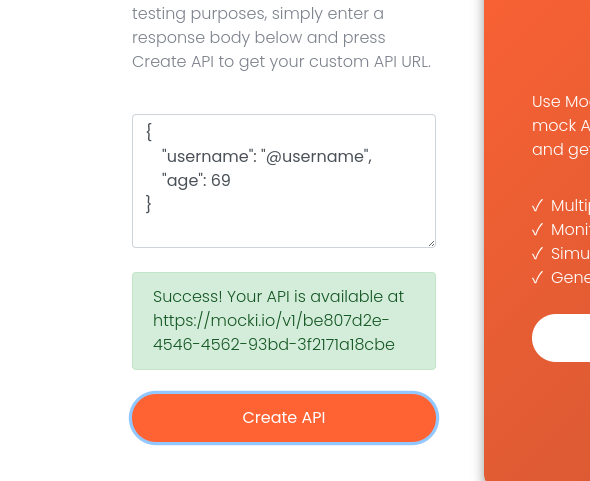Viewport: 590px width, 481px height.
Task: Click the closing curly brace in editor
Action: 149,204
